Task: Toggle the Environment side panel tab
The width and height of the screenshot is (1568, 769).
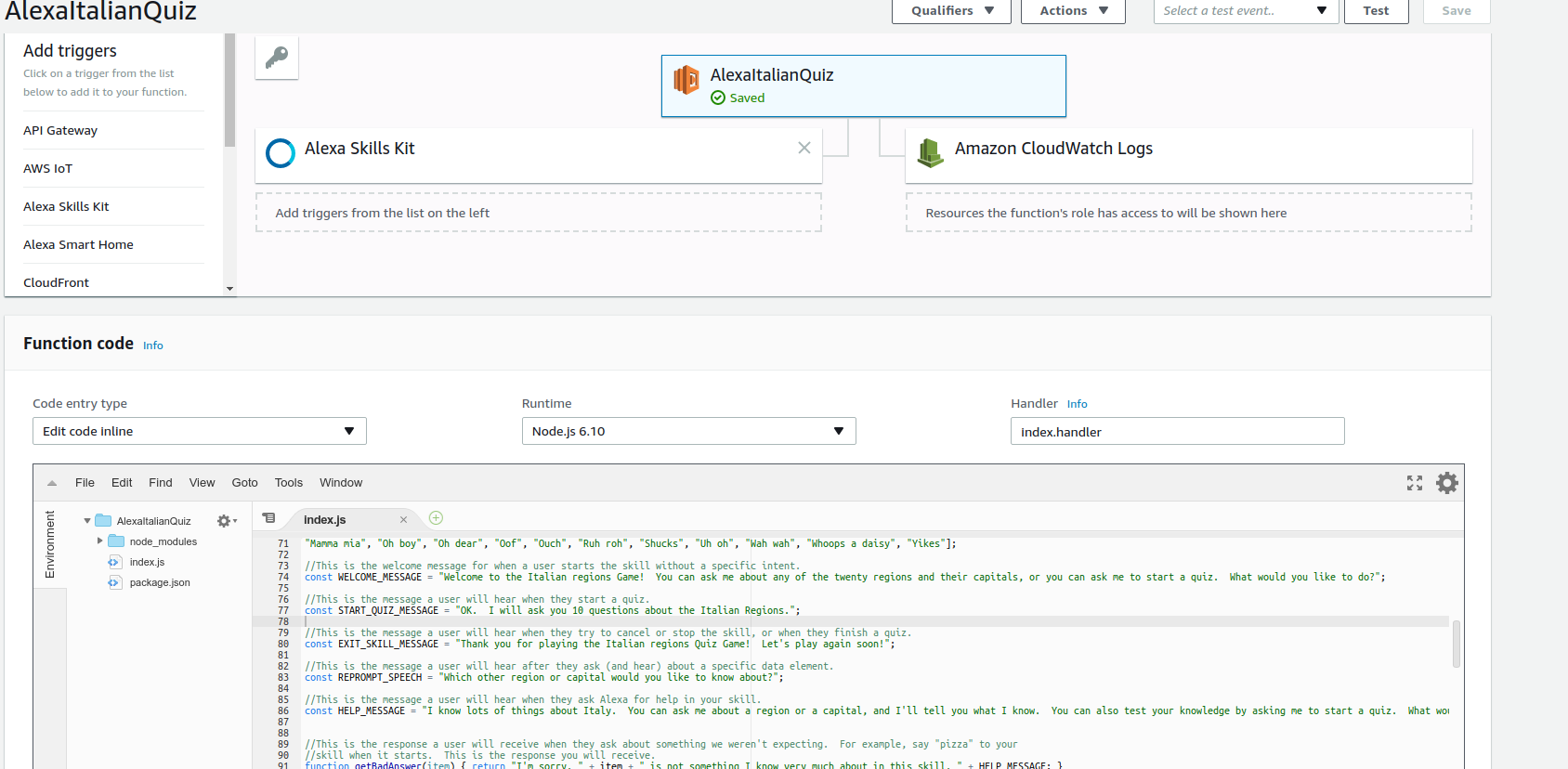Action: pyautogui.click(x=50, y=544)
